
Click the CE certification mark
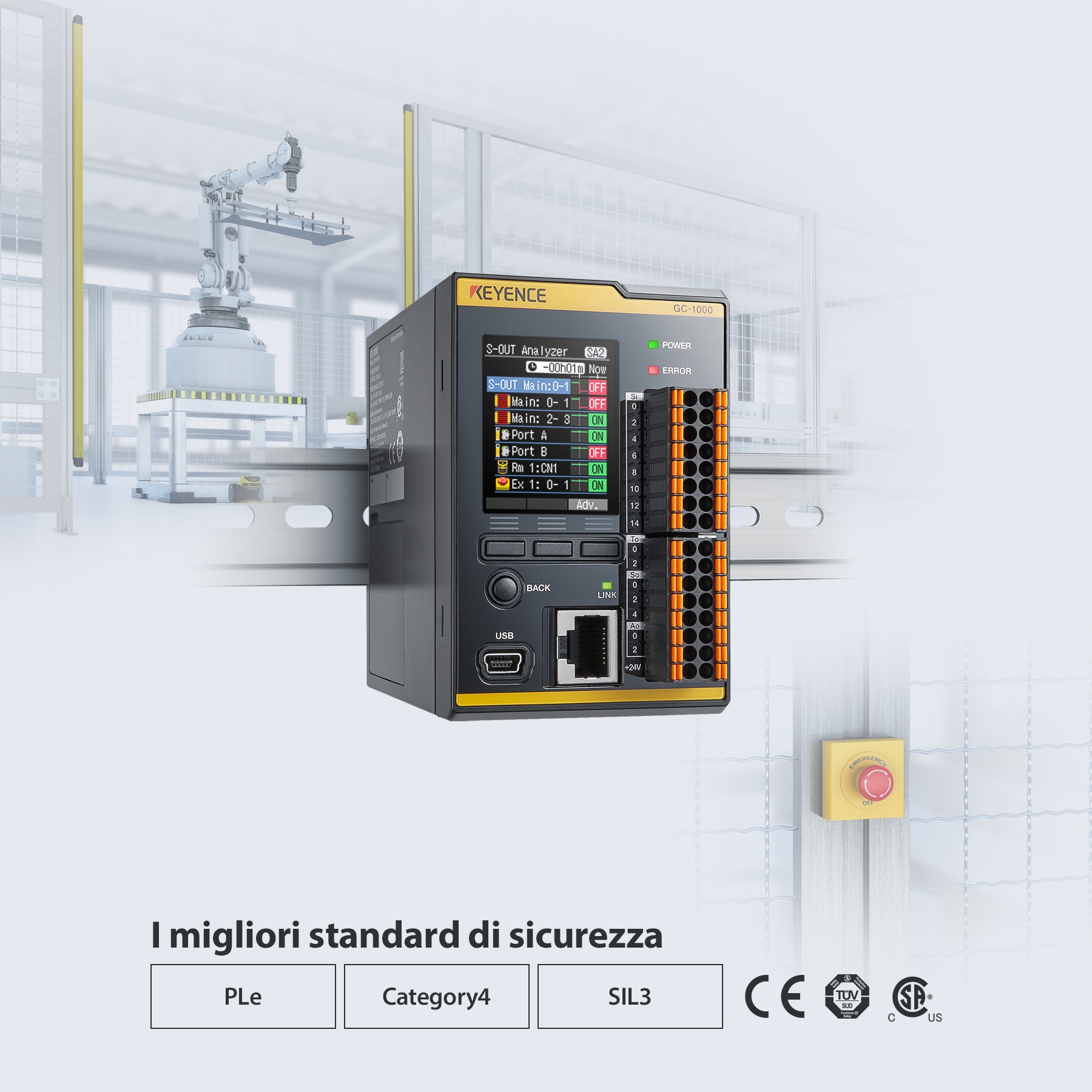pyautogui.click(x=775, y=996)
